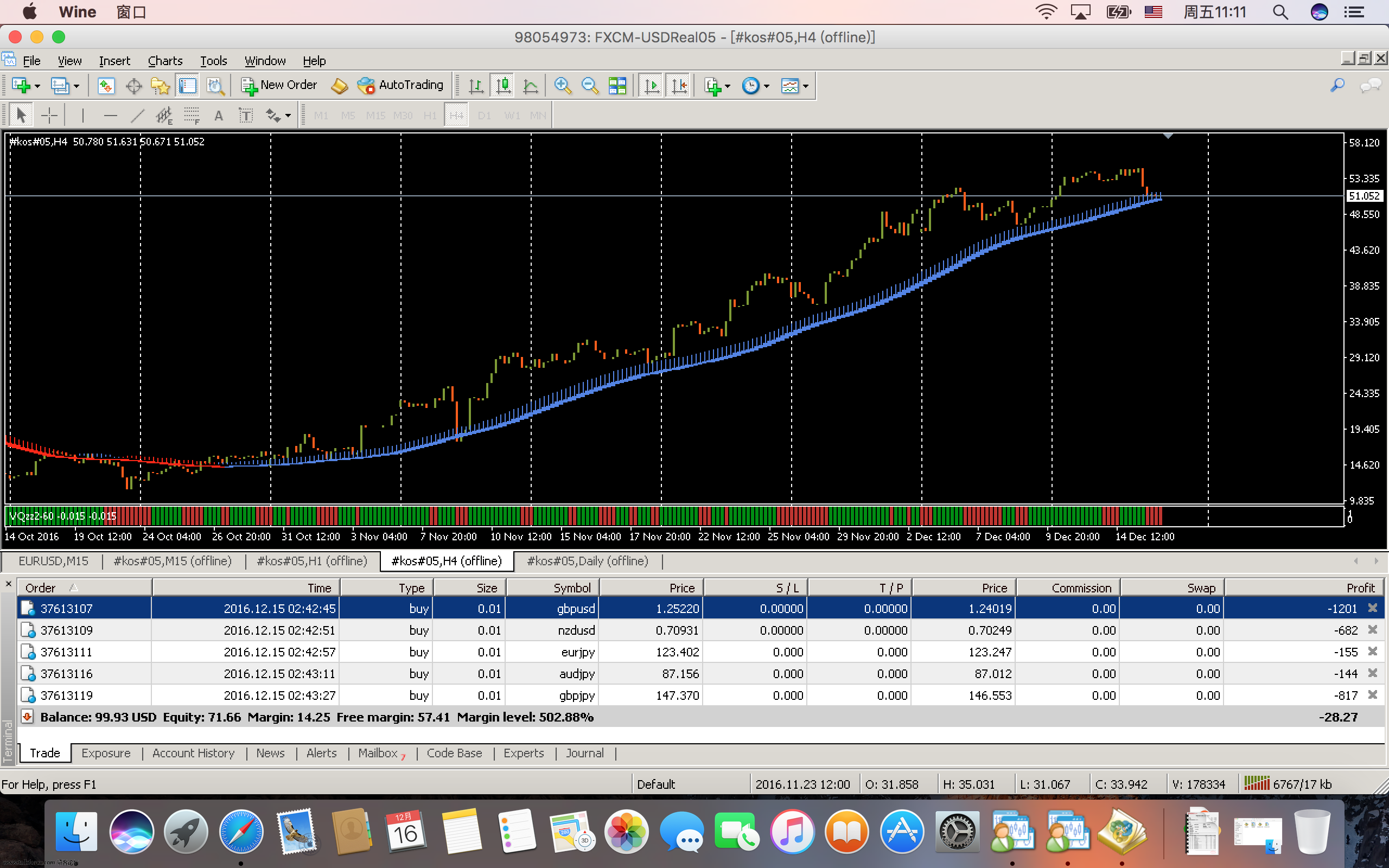Close the gbpjpy order 37613119
This screenshot has width=1389, height=868.
pos(1373,694)
